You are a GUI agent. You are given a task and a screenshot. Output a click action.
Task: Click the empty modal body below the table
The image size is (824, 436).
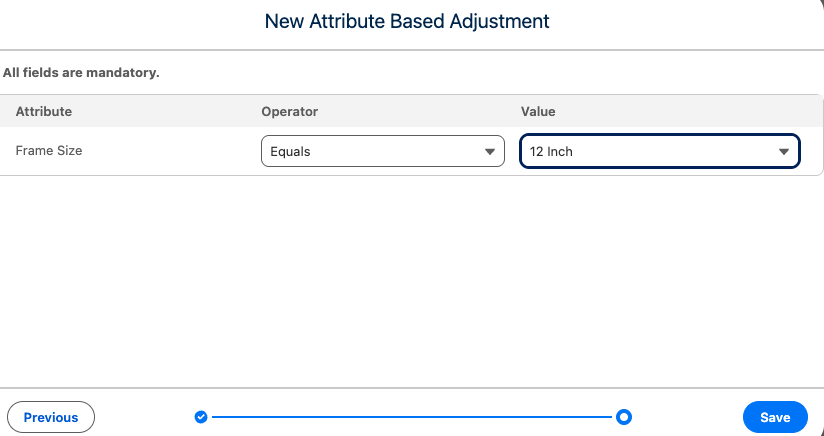410,280
